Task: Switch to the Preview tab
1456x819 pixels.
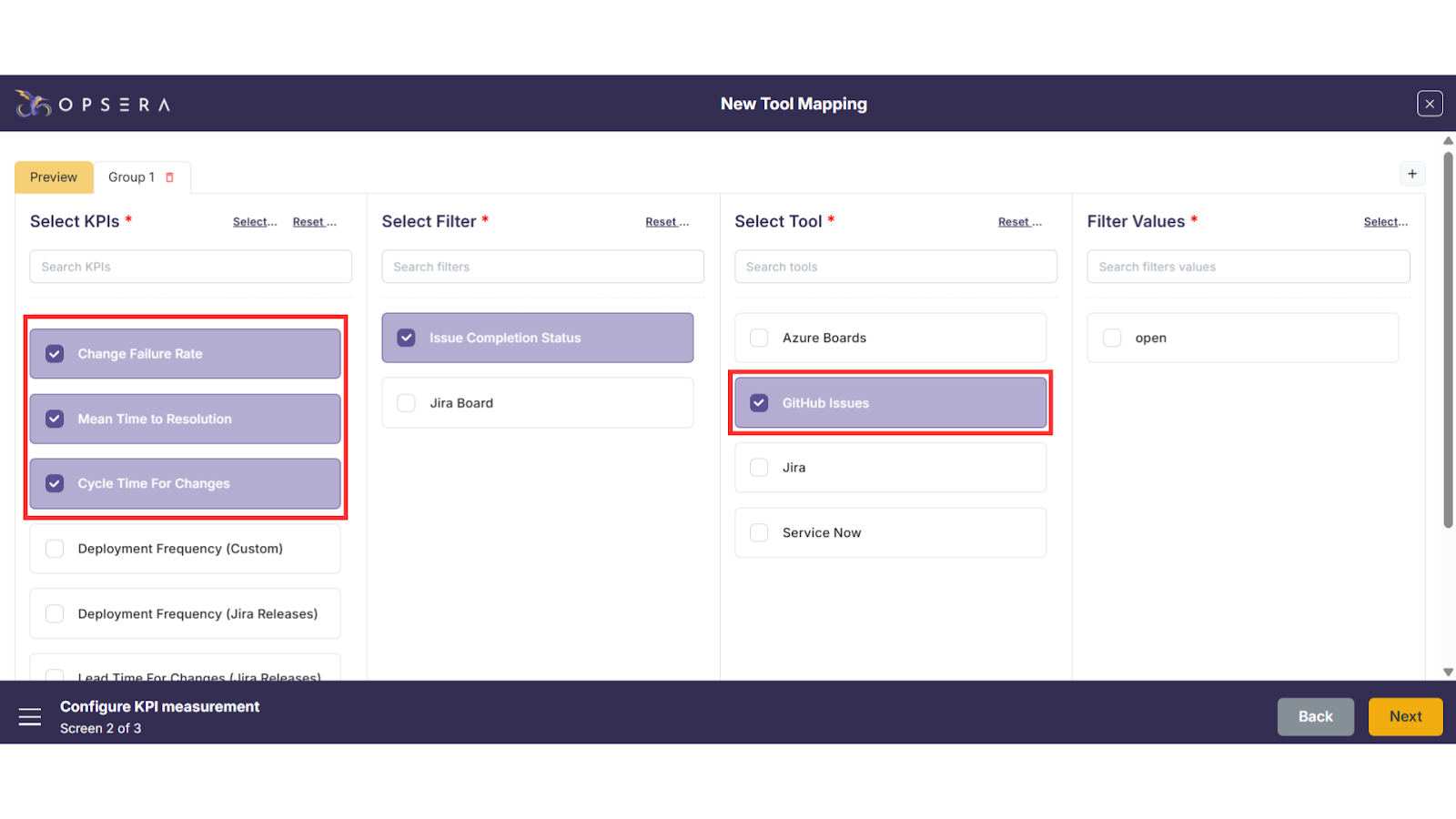Action: (54, 177)
